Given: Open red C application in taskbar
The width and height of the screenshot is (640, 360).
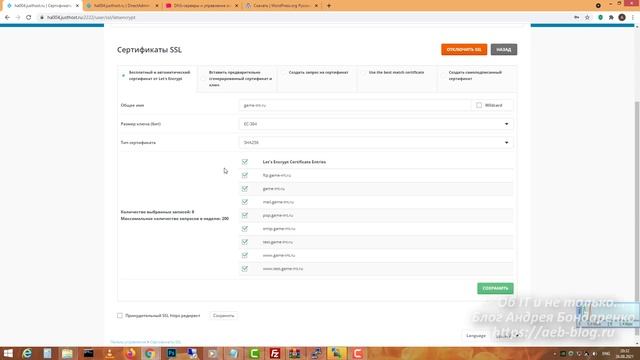Looking at the screenshot, I should tap(358, 353).
